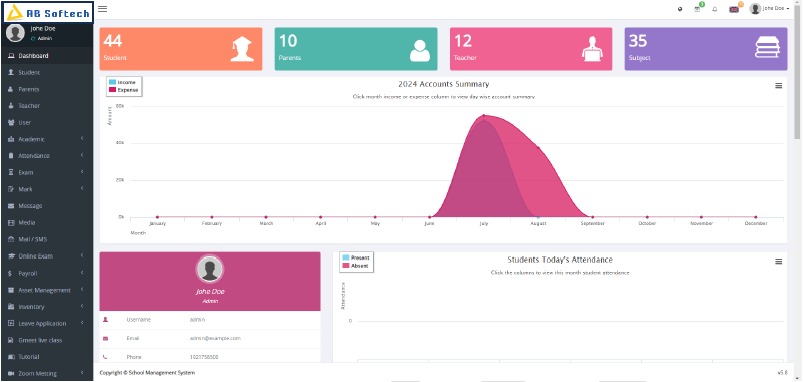
Task: Click the Inventory sidebar icon
Action: click(11, 307)
